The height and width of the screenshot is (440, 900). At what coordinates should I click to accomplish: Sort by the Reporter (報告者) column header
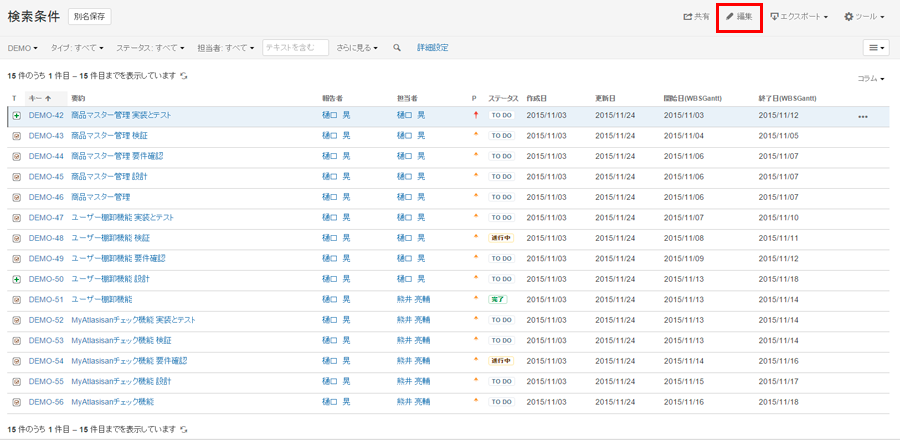coord(332,99)
